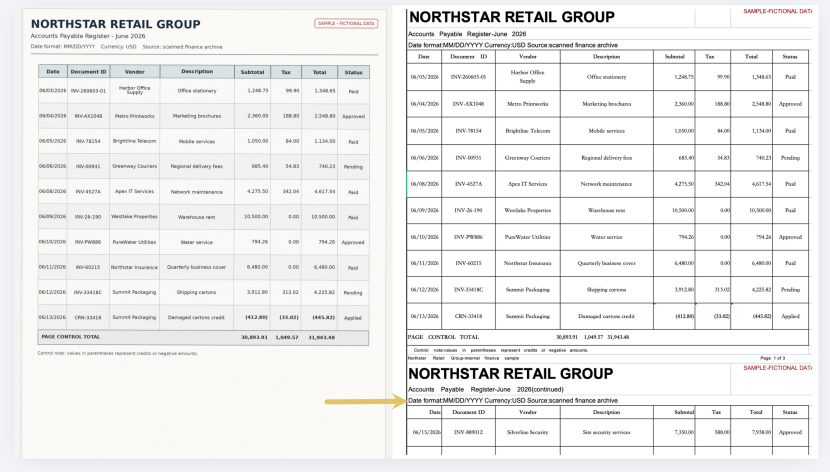Select INV-260603-01 cell in converted sheet
The height and width of the screenshot is (472, 830).
click(x=468, y=77)
